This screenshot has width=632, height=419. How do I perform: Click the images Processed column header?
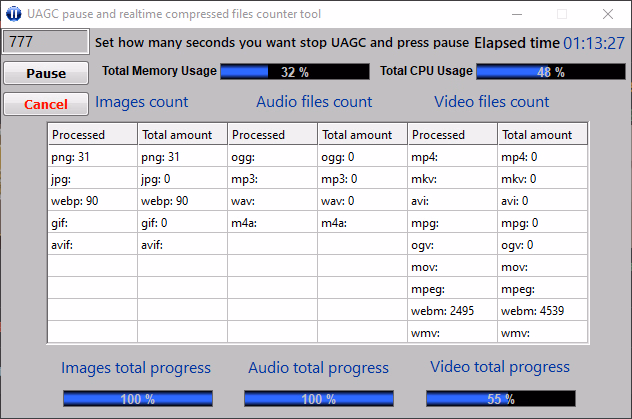pyautogui.click(x=92, y=135)
